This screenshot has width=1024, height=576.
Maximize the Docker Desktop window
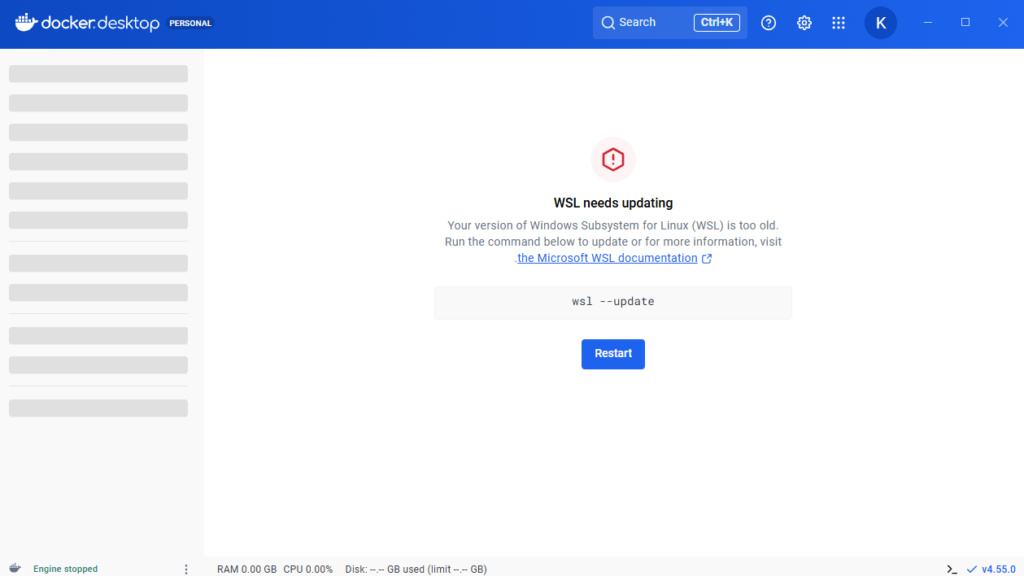click(x=965, y=22)
